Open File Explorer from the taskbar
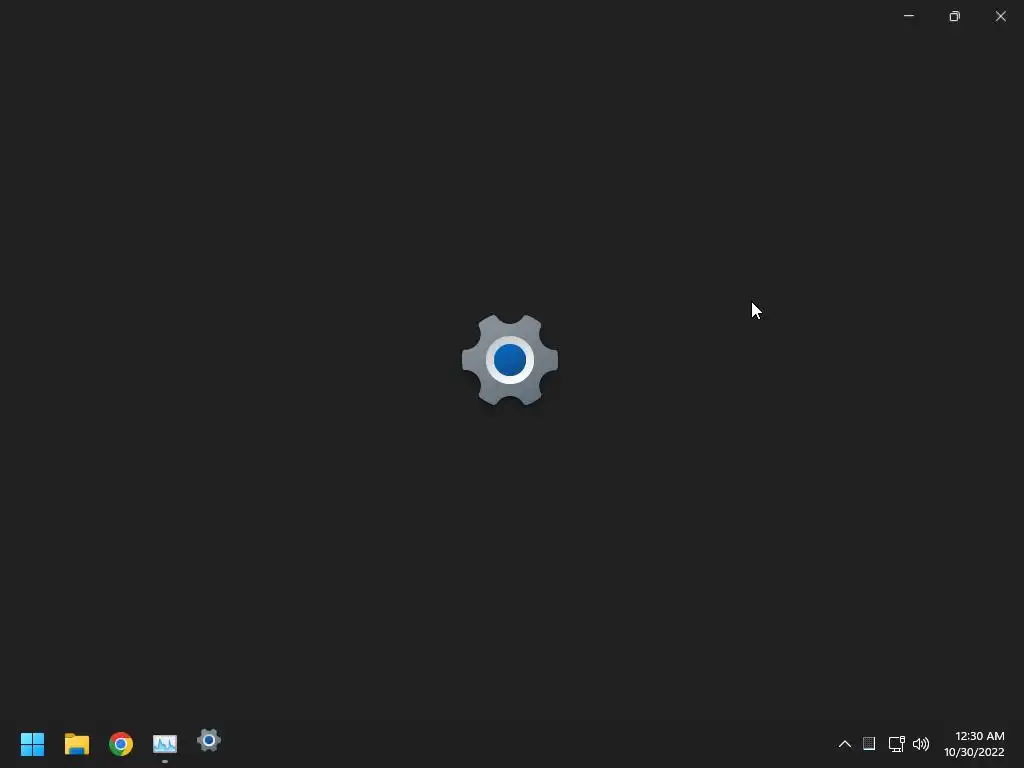 (x=76, y=744)
